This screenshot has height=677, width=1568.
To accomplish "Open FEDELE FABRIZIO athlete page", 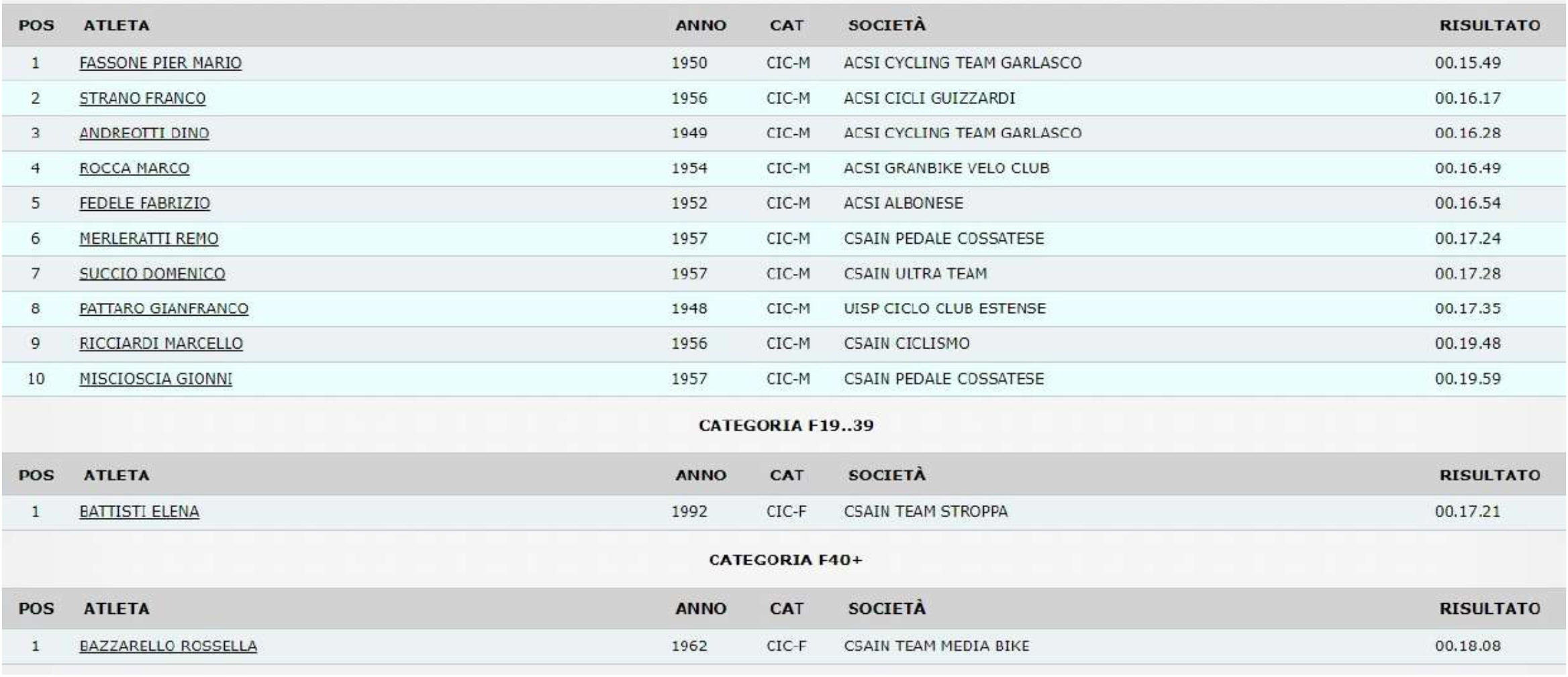I will pos(145,203).
